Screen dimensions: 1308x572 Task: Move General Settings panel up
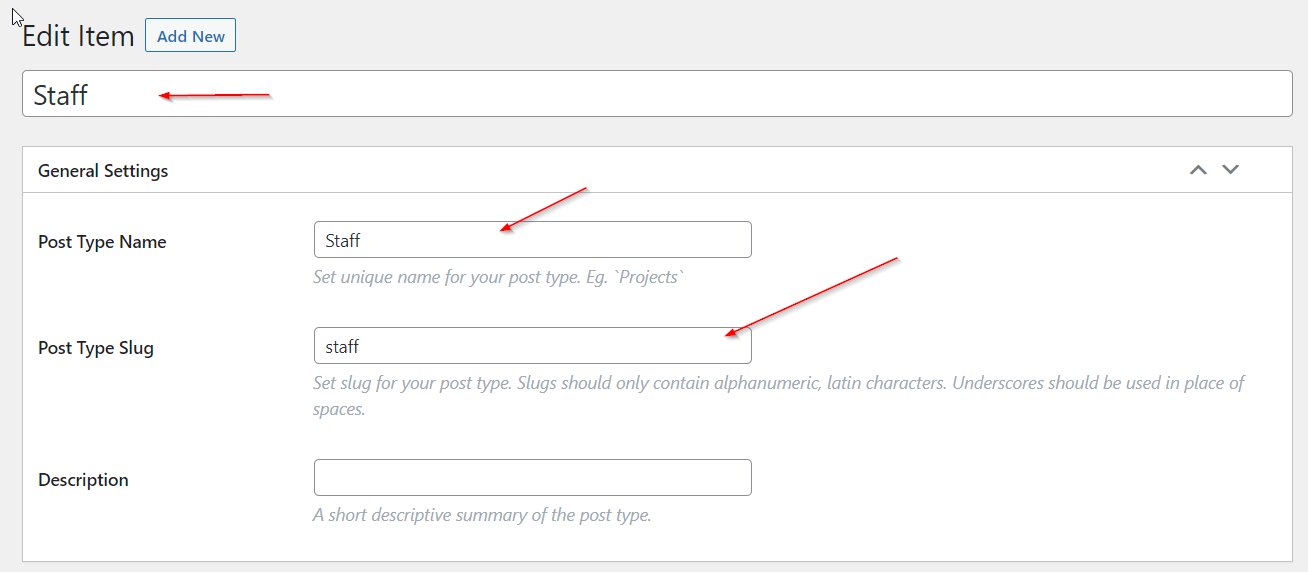click(x=1198, y=170)
